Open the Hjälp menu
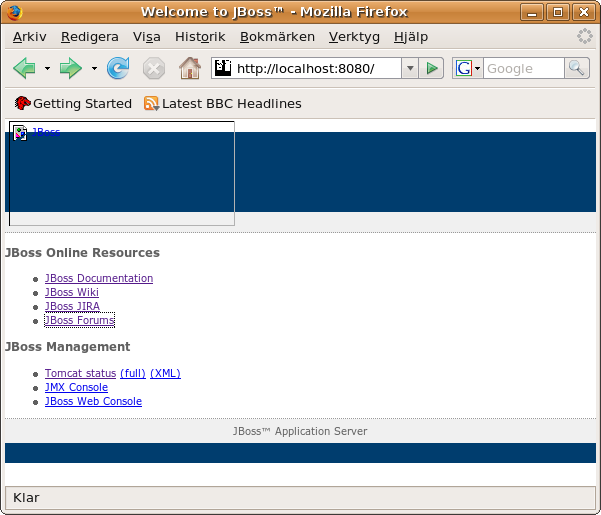Viewport: 601px width, 515px height. coord(411,37)
